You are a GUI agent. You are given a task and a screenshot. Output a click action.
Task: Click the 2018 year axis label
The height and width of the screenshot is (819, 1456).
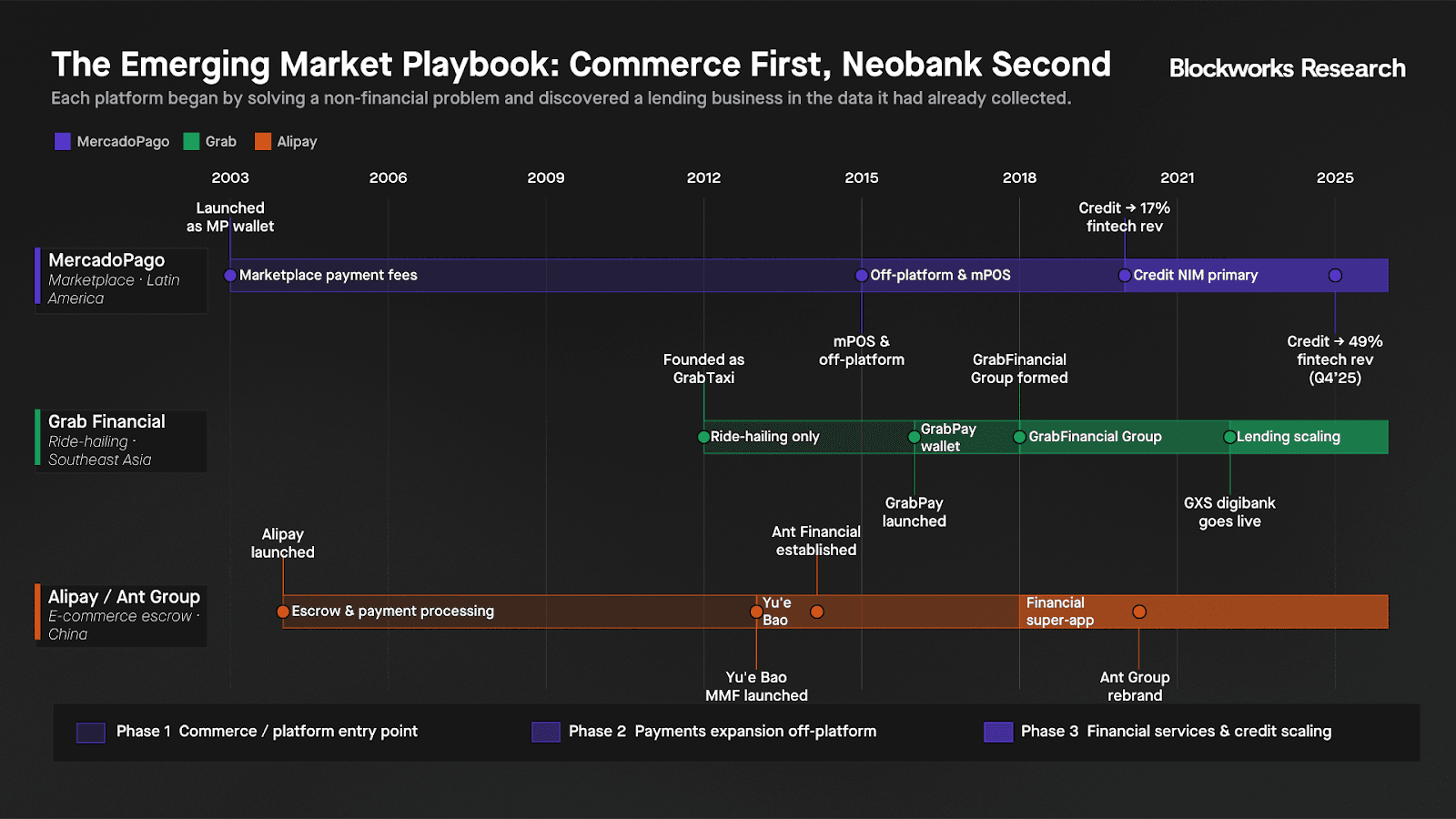(1019, 178)
